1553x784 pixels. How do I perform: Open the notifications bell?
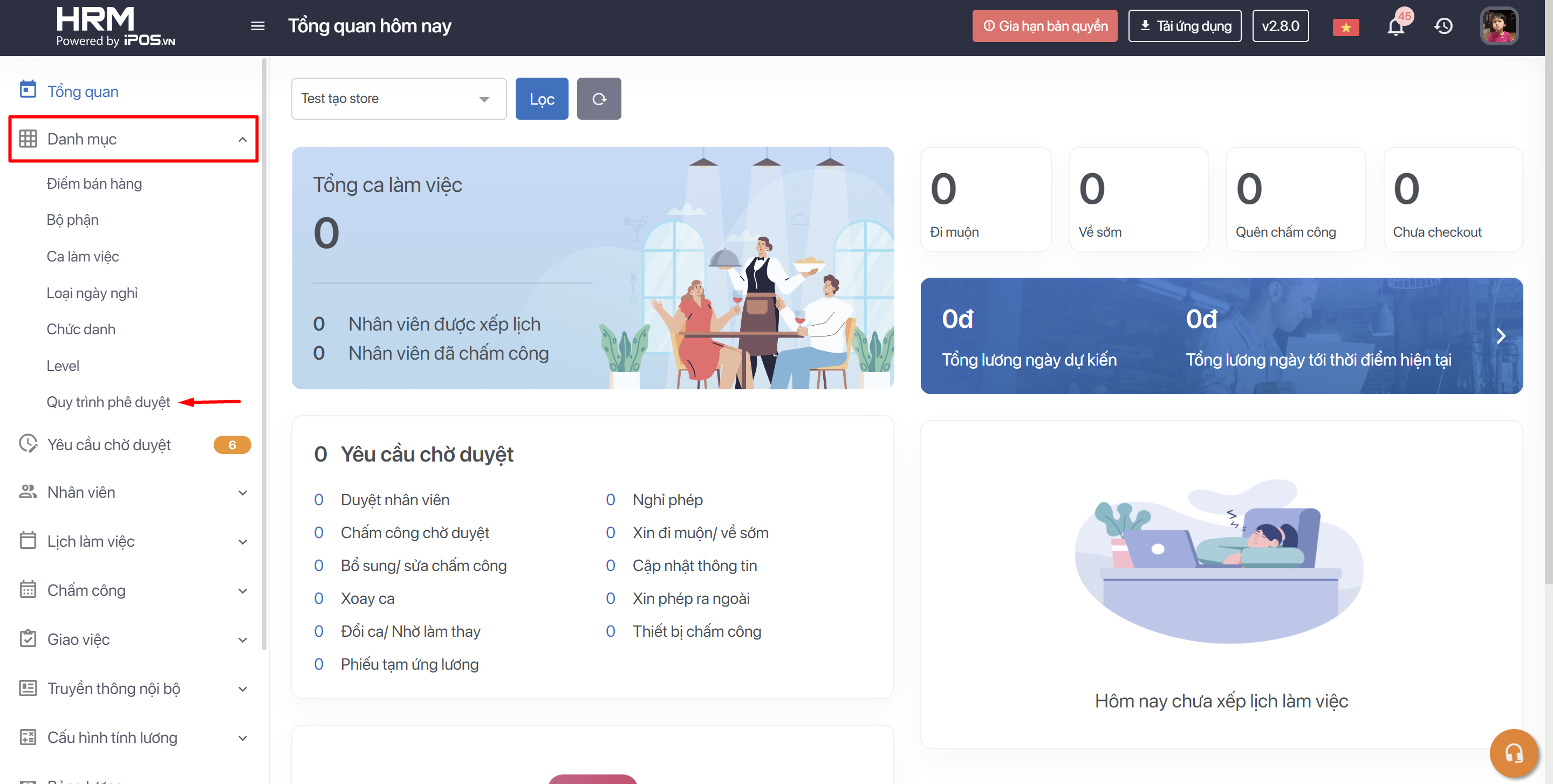(x=1395, y=27)
